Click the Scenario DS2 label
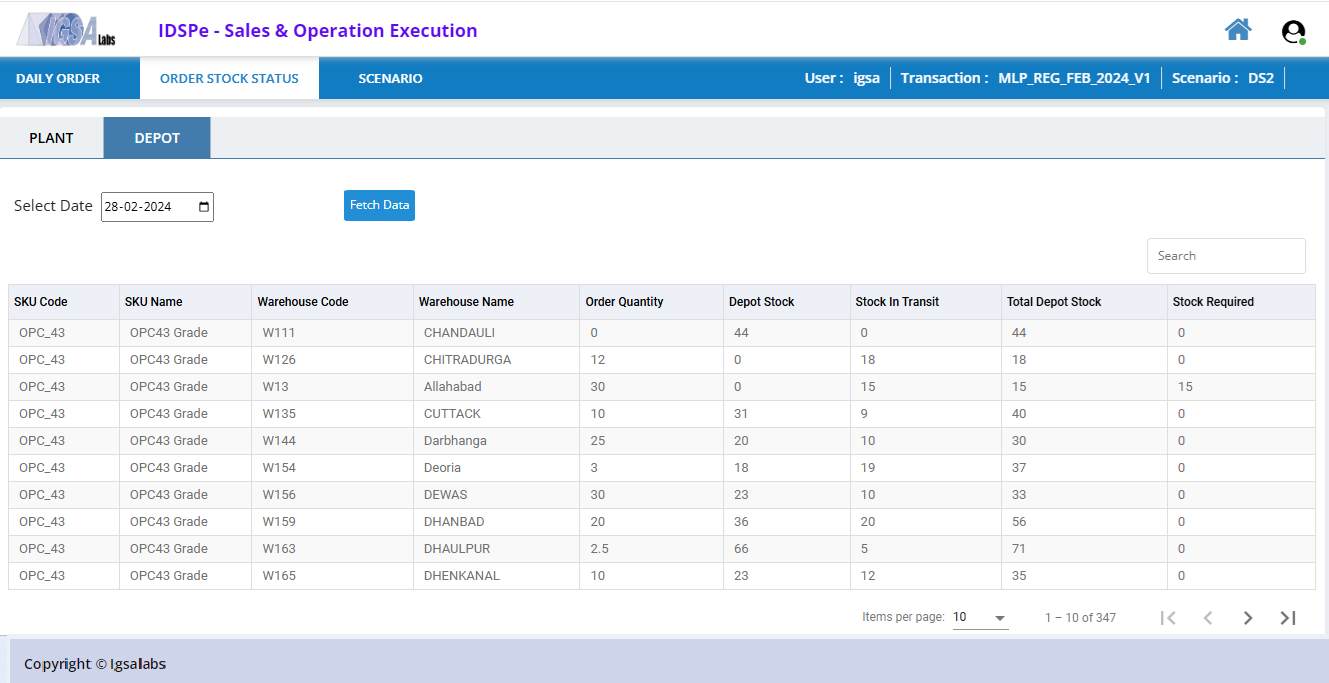Viewport: 1329px width, 683px height. 1223,78
